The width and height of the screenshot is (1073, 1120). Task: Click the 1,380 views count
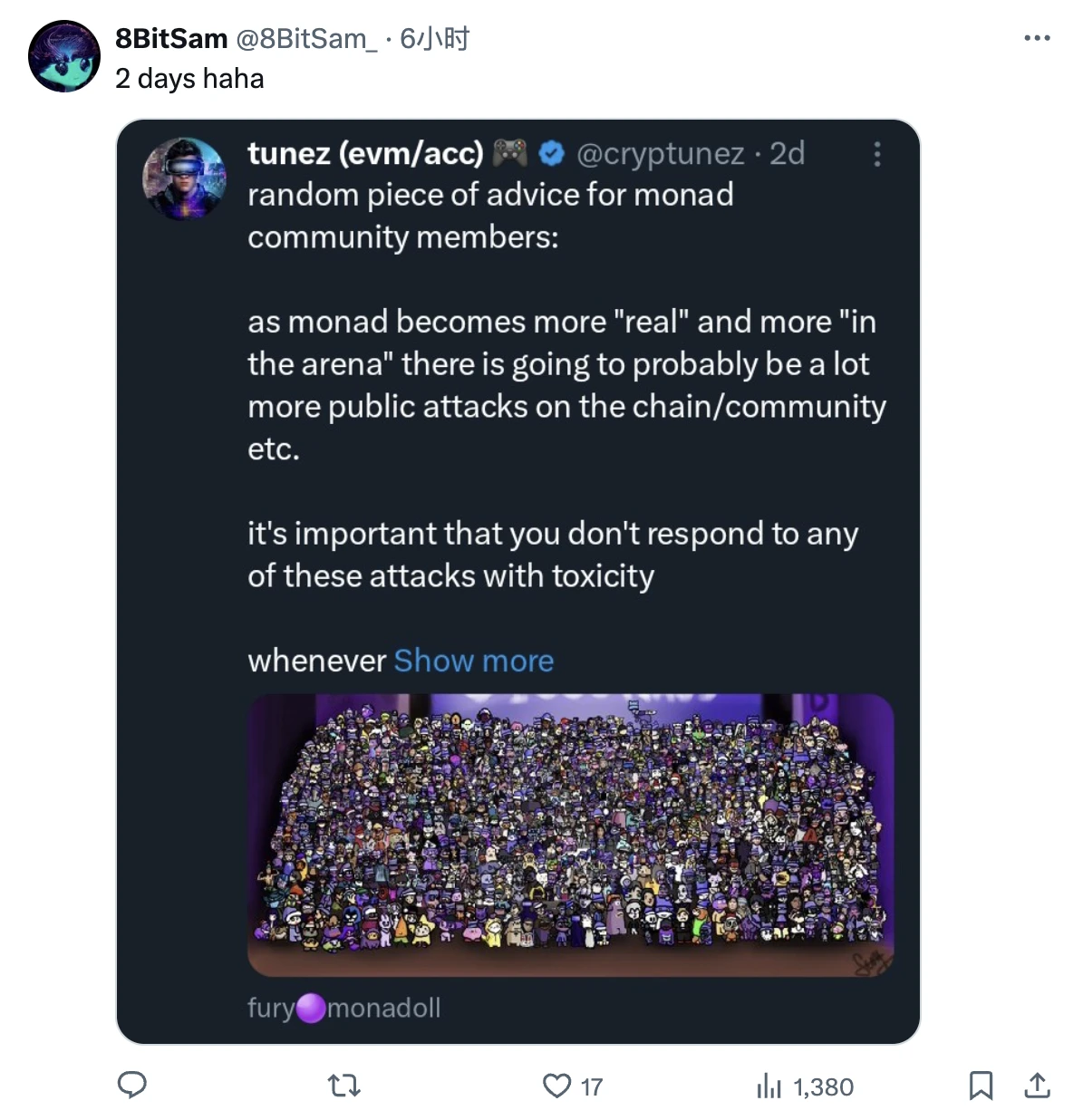click(x=823, y=1086)
